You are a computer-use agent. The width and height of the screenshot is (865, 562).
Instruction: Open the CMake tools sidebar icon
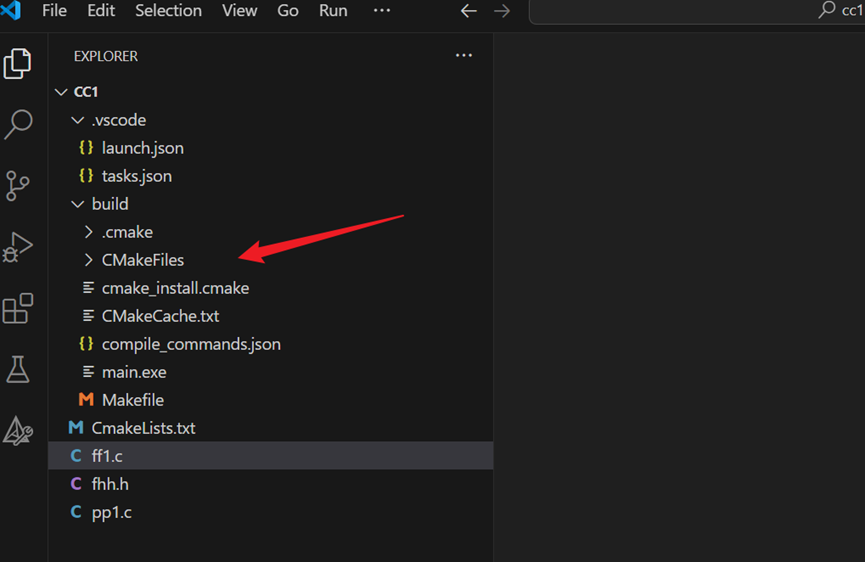coord(18,430)
